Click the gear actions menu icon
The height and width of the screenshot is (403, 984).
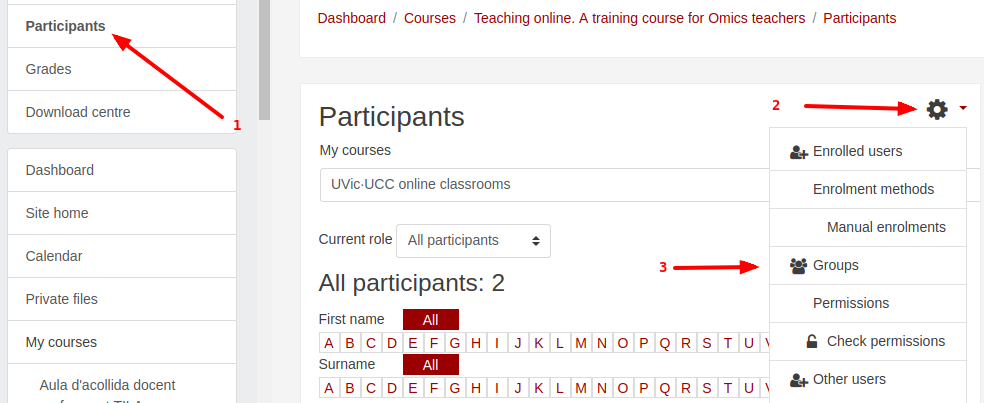[937, 109]
